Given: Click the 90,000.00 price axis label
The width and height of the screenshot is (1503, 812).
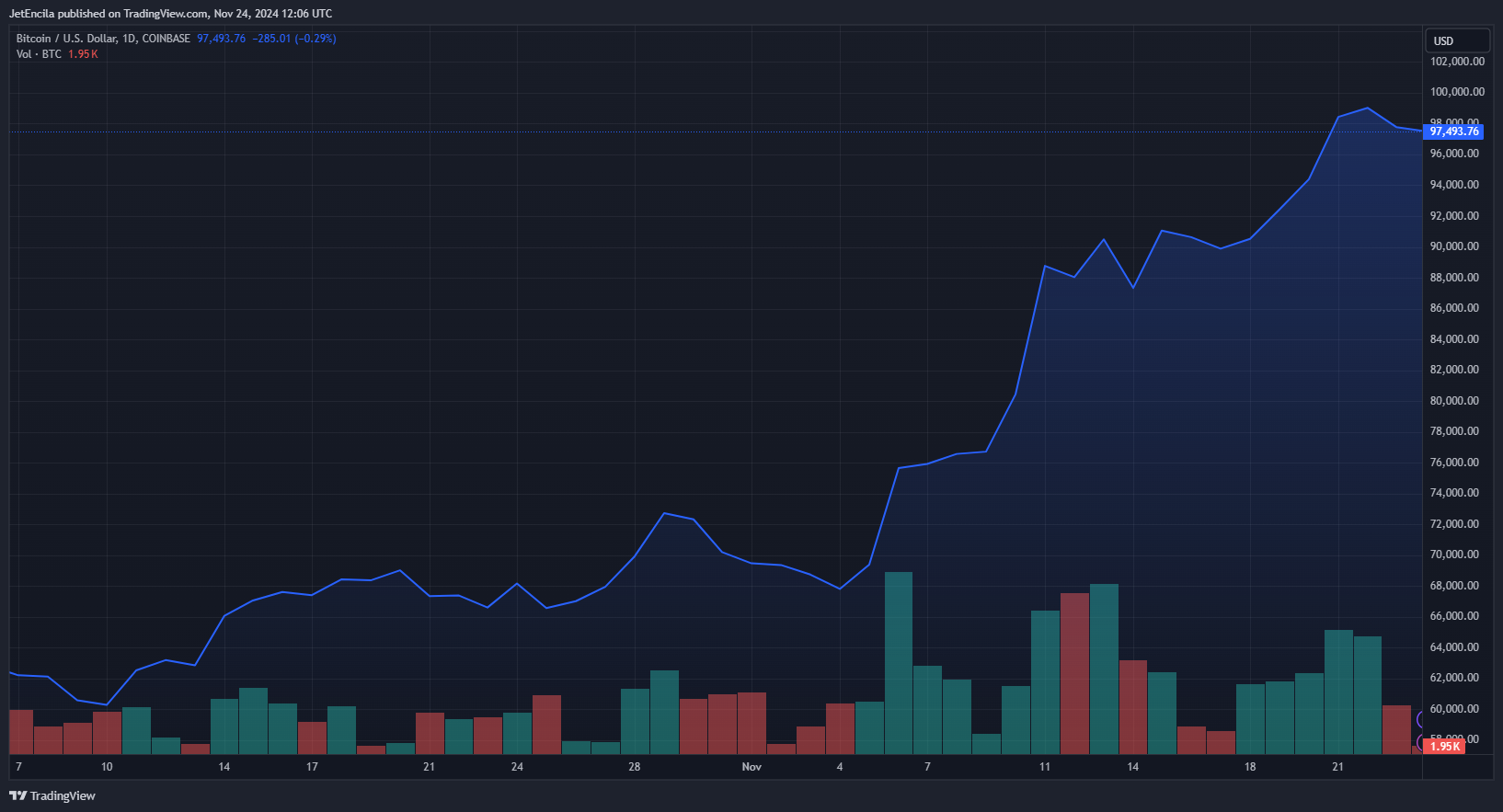Looking at the screenshot, I should click(1454, 246).
